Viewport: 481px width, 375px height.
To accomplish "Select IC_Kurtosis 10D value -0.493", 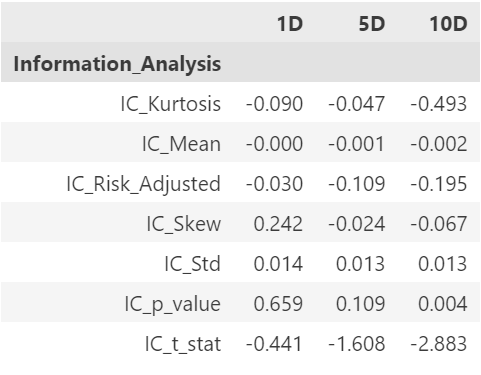I will point(439,104).
